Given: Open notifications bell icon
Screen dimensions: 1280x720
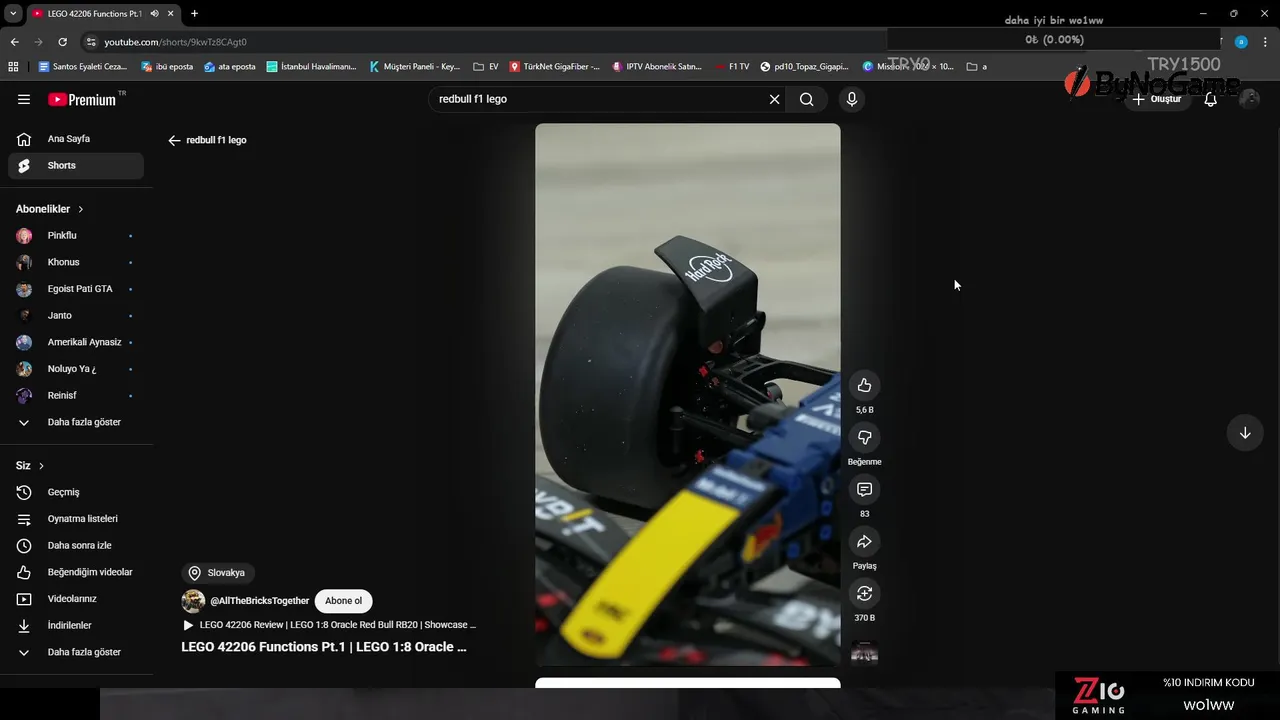Looking at the screenshot, I should click(1210, 99).
